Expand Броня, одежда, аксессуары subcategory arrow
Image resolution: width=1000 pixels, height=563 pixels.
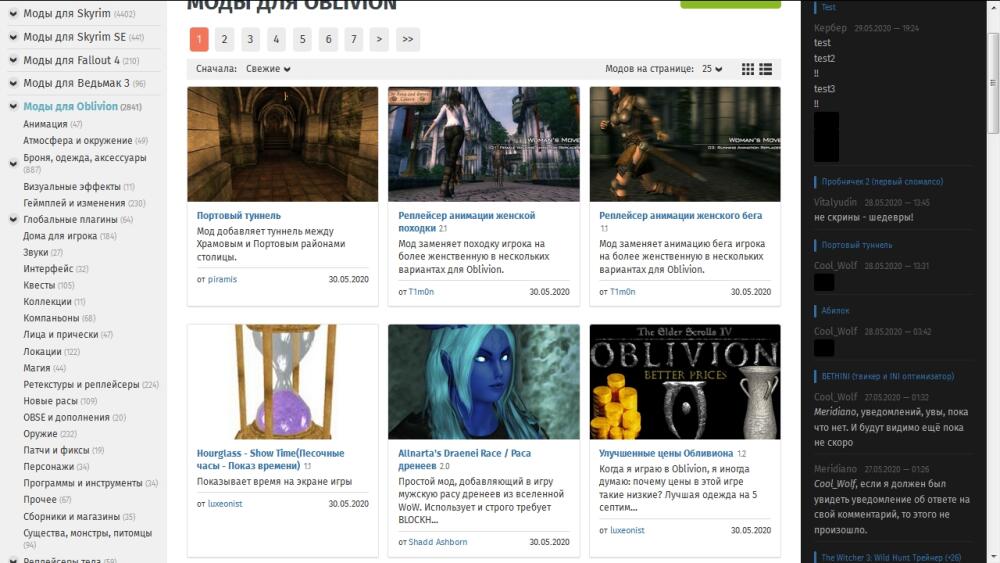[x=13, y=163]
